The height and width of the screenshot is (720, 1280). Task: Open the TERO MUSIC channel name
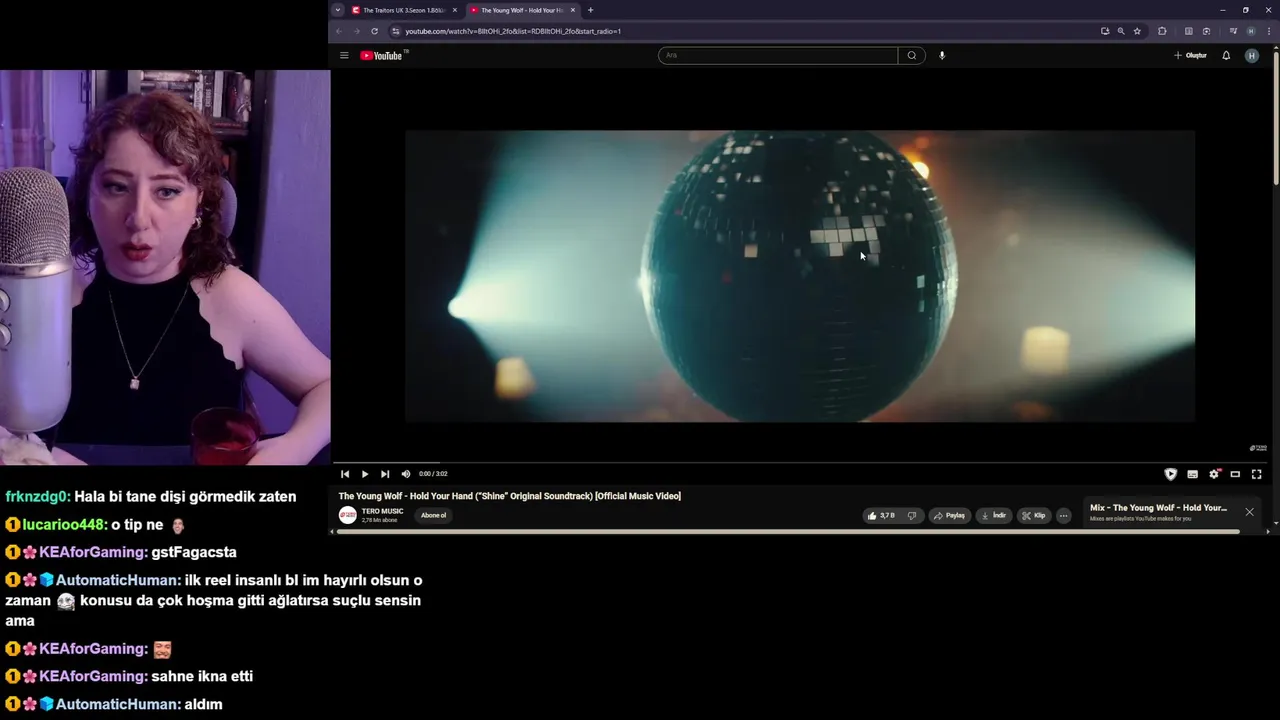[x=382, y=511]
